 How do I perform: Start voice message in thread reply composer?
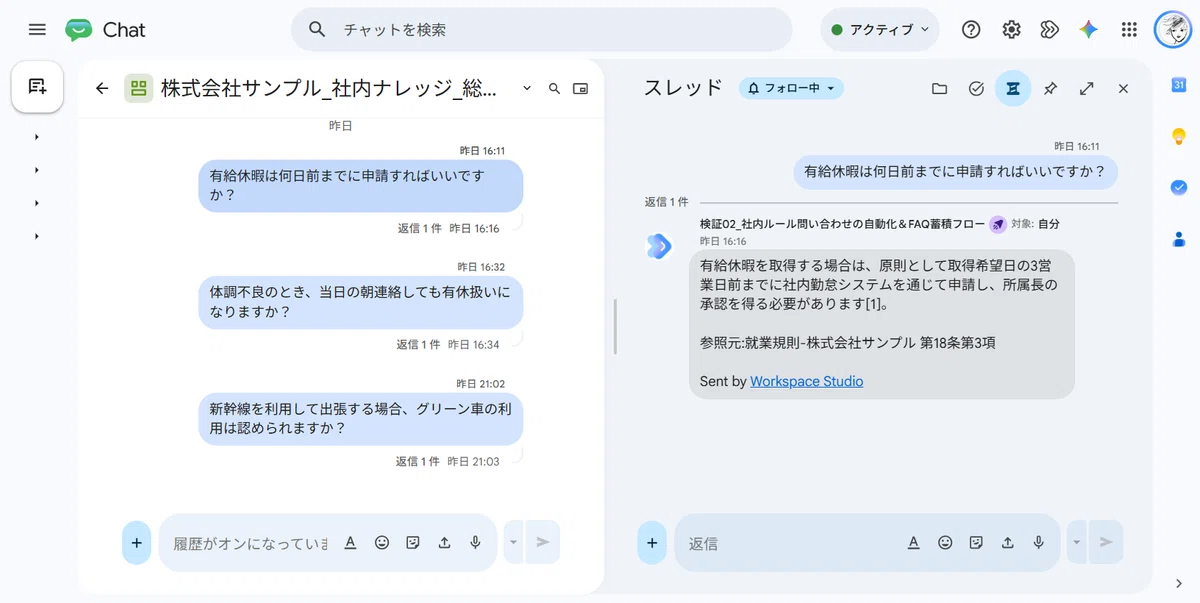coord(1039,542)
